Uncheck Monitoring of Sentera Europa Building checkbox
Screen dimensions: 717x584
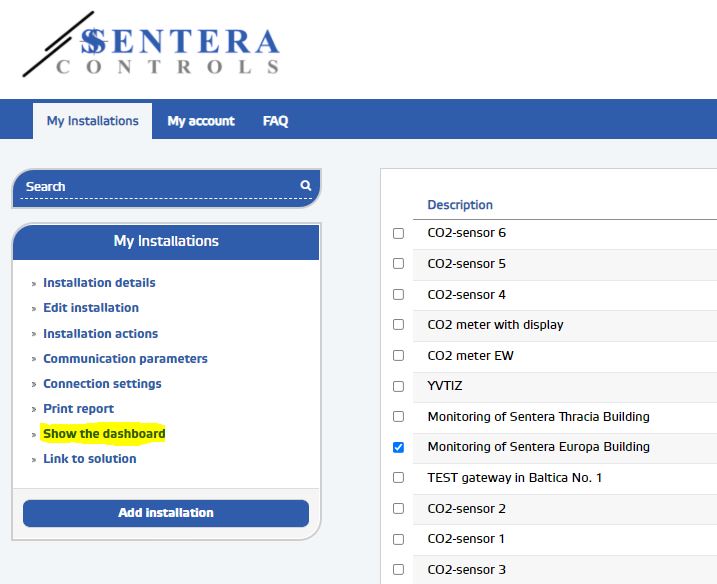tap(398, 447)
